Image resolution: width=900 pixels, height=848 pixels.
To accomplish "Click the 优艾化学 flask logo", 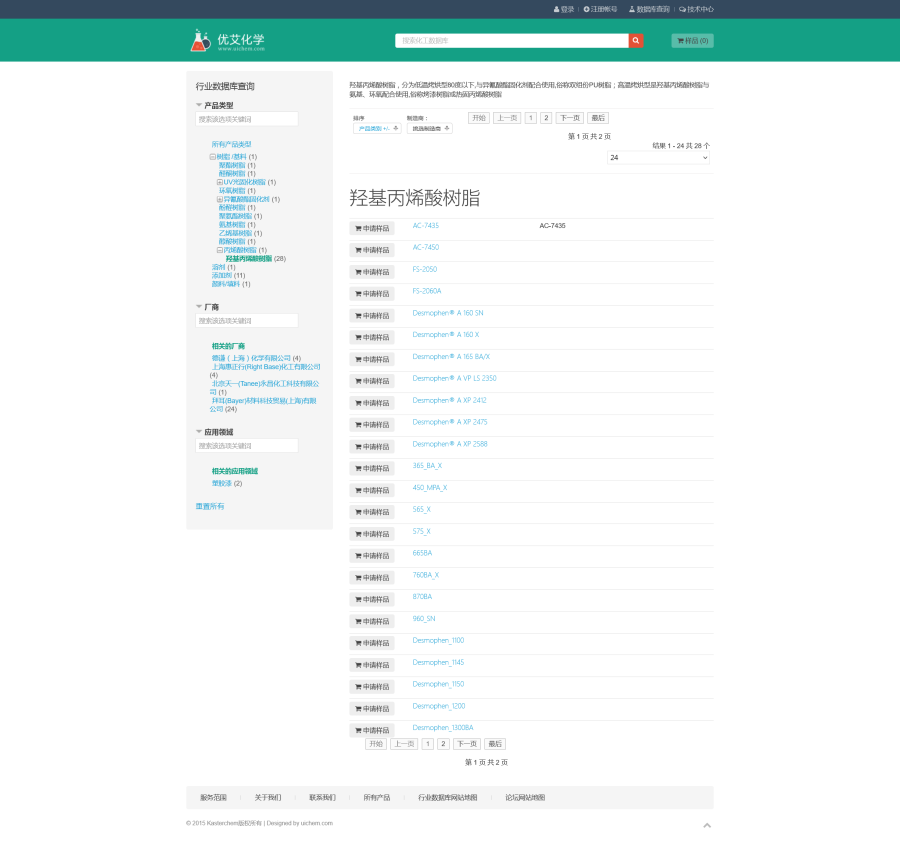I will pos(200,41).
